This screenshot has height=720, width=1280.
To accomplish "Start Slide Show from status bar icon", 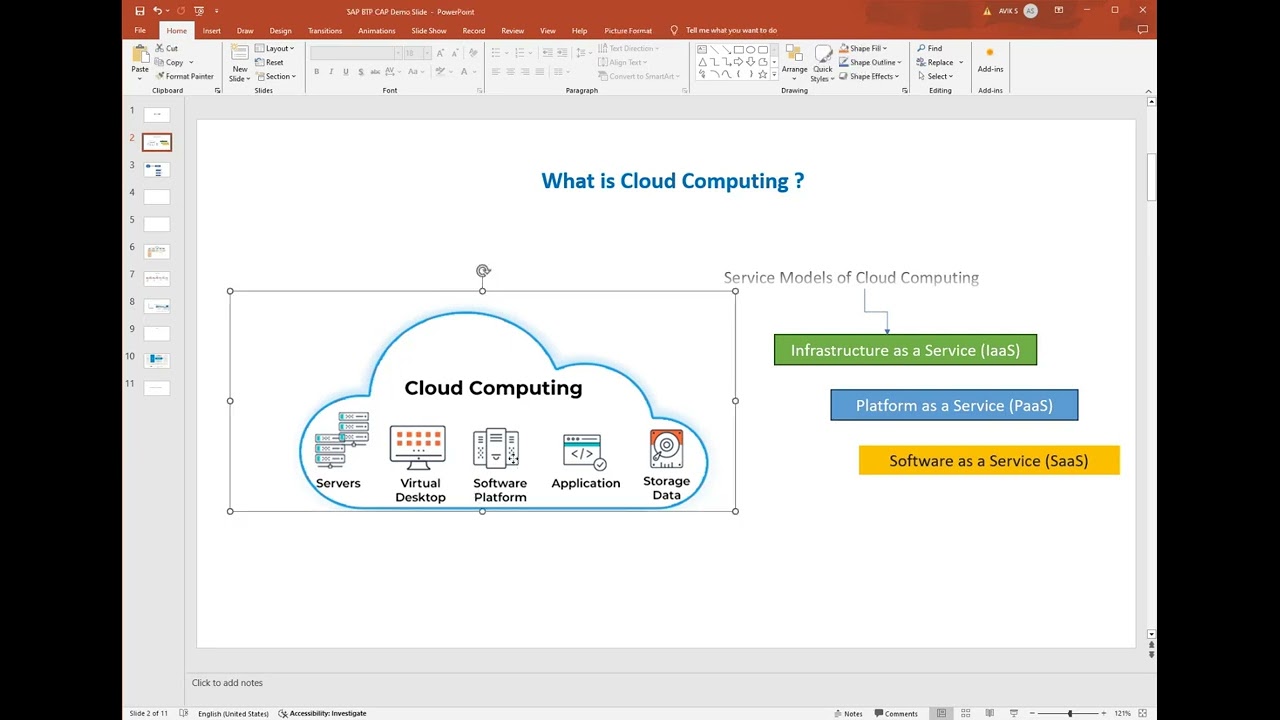I will (x=1013, y=713).
